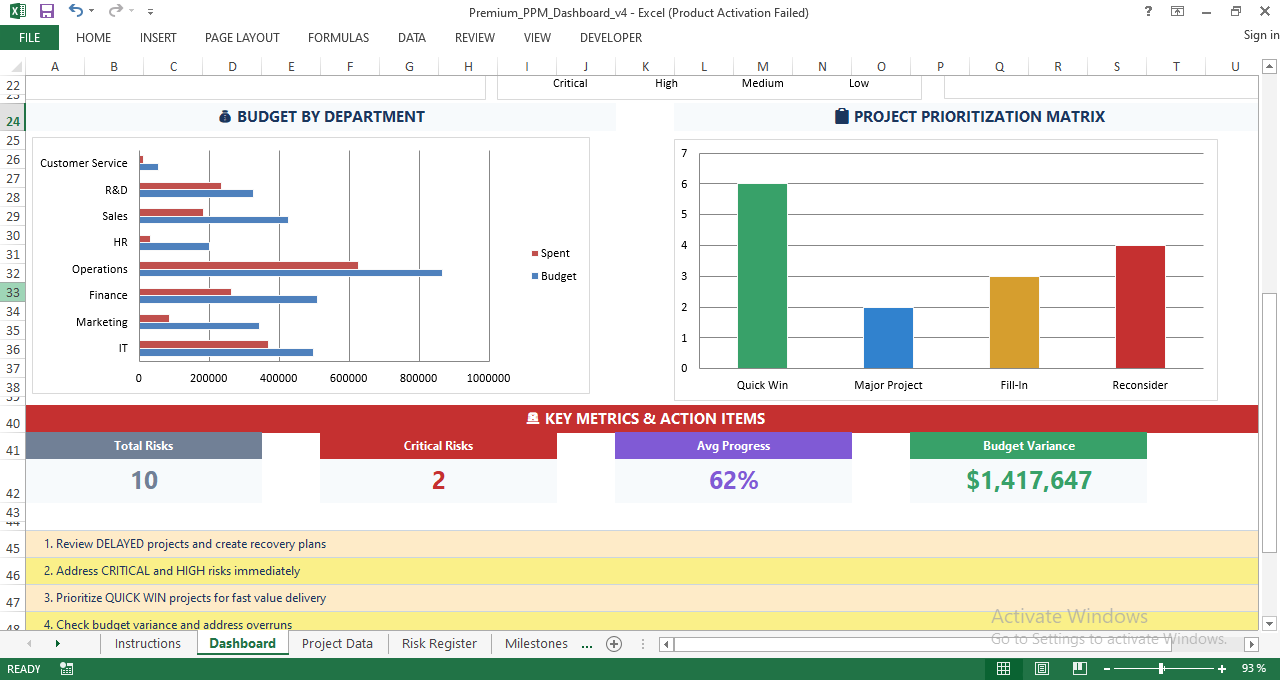Open the FORMULAS ribbon tab
This screenshot has height=680, width=1280.
(338, 38)
